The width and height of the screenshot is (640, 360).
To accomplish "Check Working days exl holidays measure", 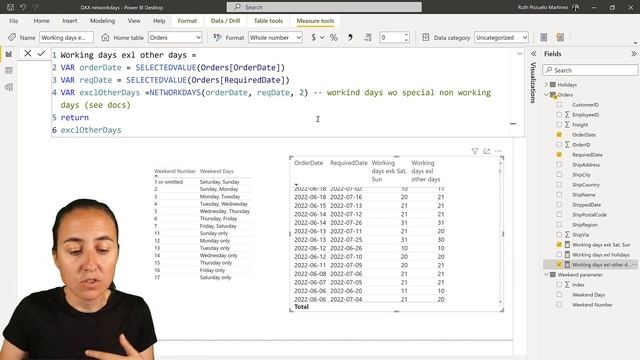I will [x=559, y=254].
